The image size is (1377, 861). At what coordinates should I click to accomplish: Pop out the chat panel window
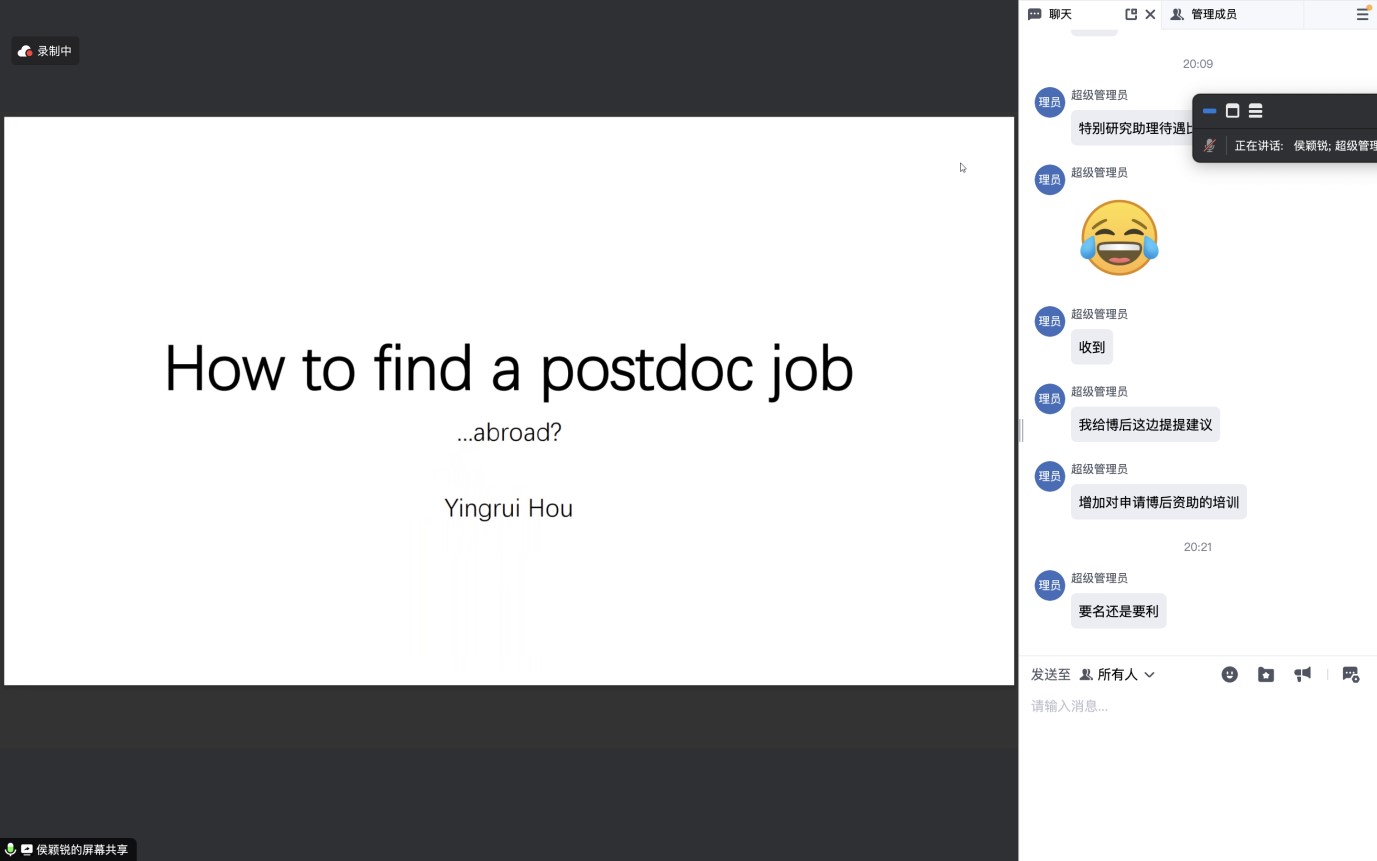pos(1131,15)
